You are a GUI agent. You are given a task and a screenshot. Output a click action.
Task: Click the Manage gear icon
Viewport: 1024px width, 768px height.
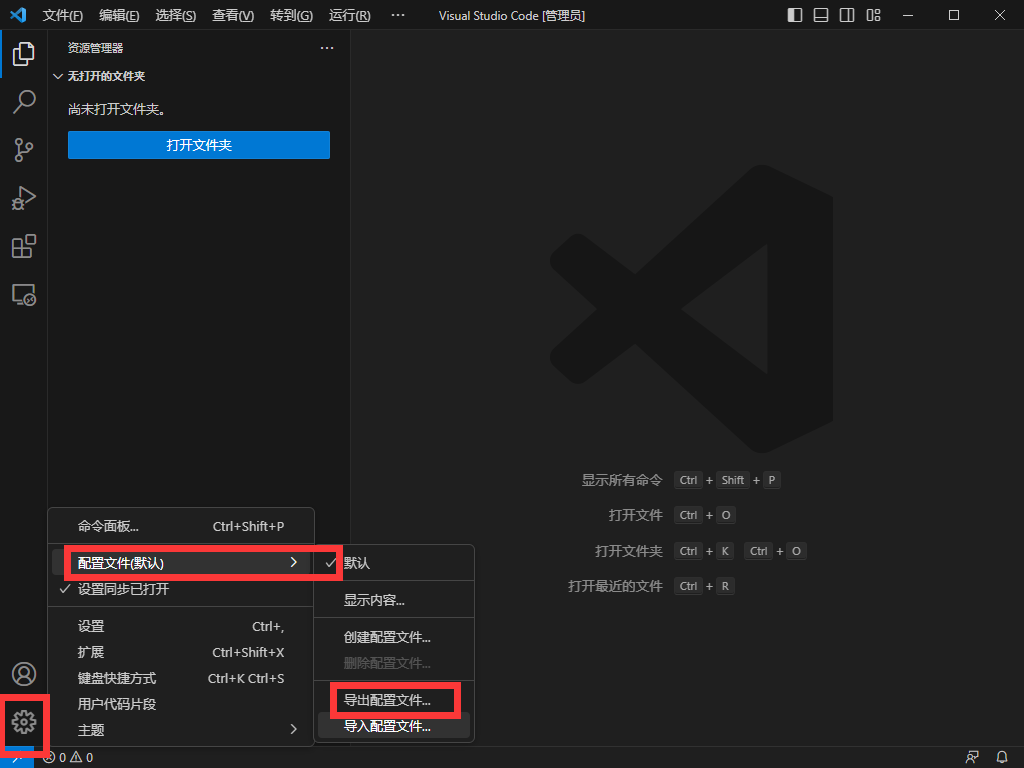coord(24,722)
